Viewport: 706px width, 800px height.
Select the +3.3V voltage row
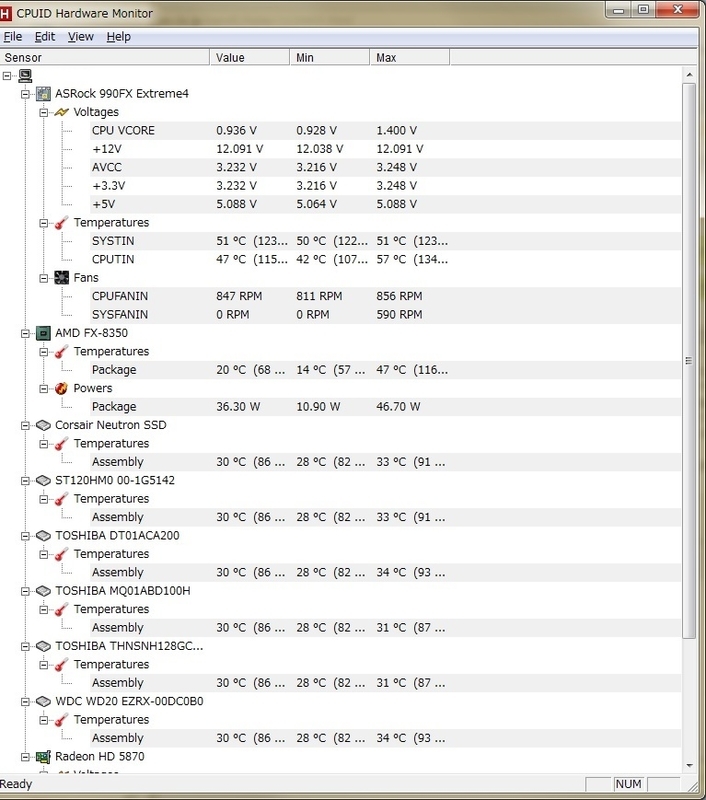pos(385,186)
